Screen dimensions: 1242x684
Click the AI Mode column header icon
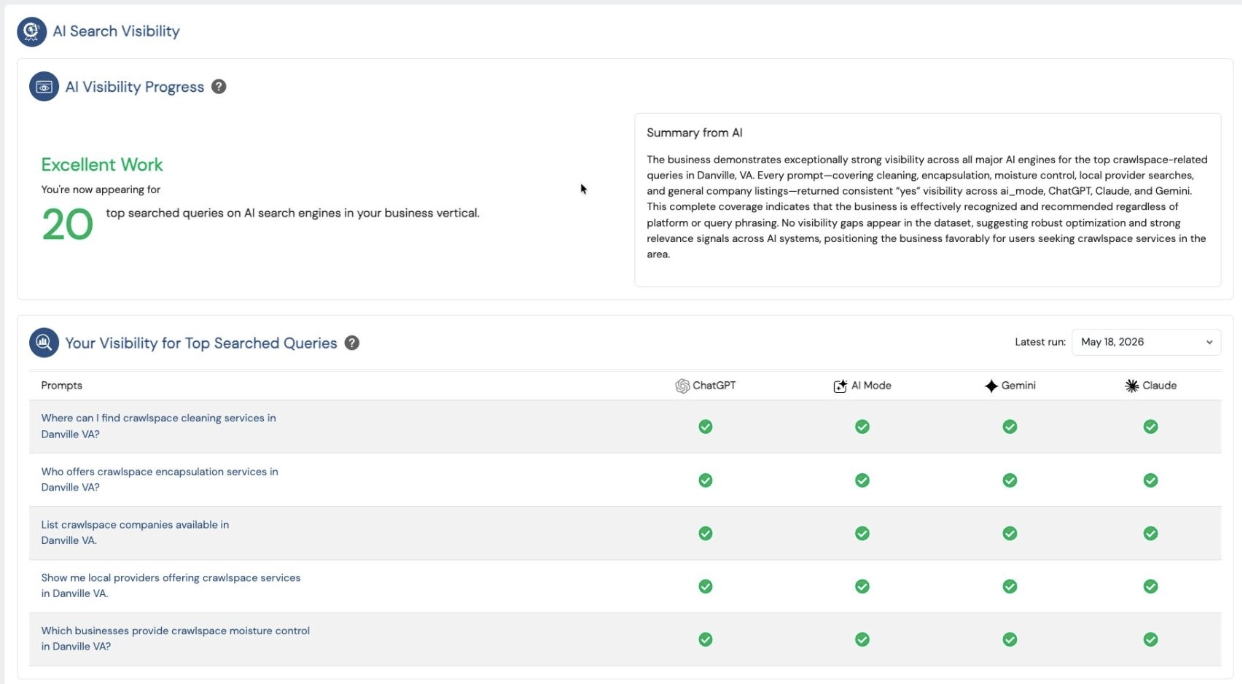[840, 386]
